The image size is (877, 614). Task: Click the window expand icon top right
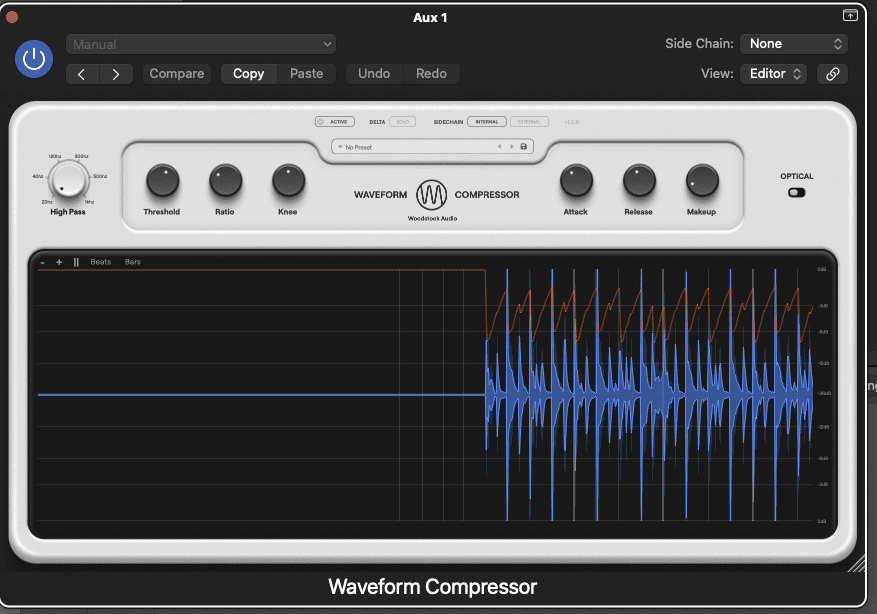(x=850, y=15)
